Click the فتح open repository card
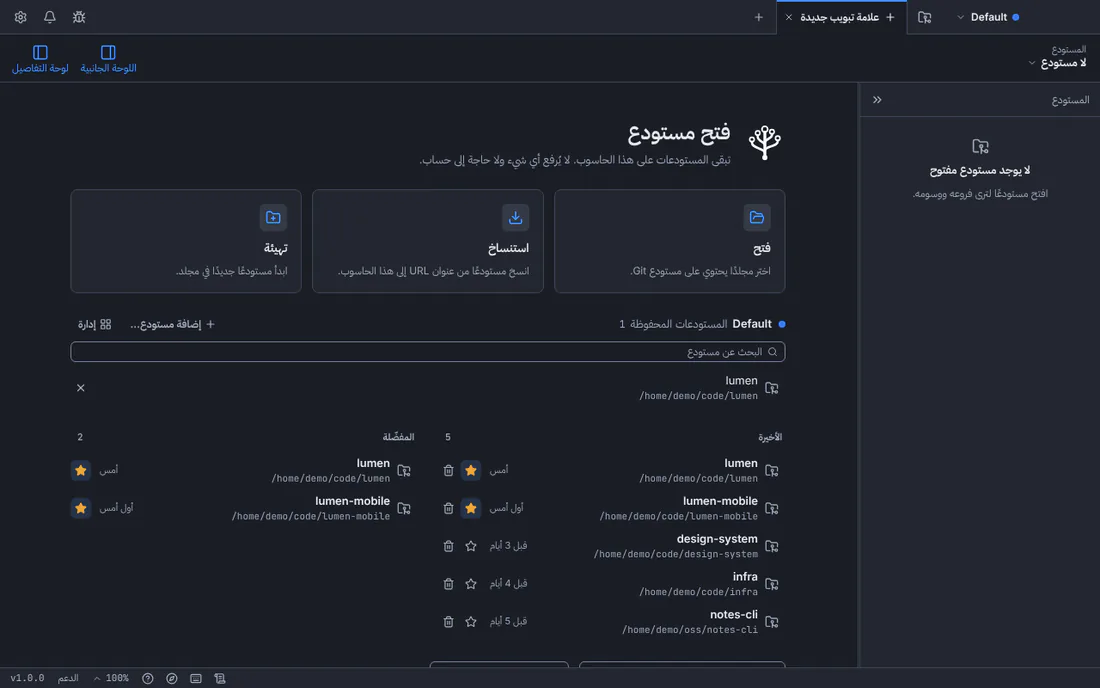The height and width of the screenshot is (688, 1100). click(x=669, y=241)
